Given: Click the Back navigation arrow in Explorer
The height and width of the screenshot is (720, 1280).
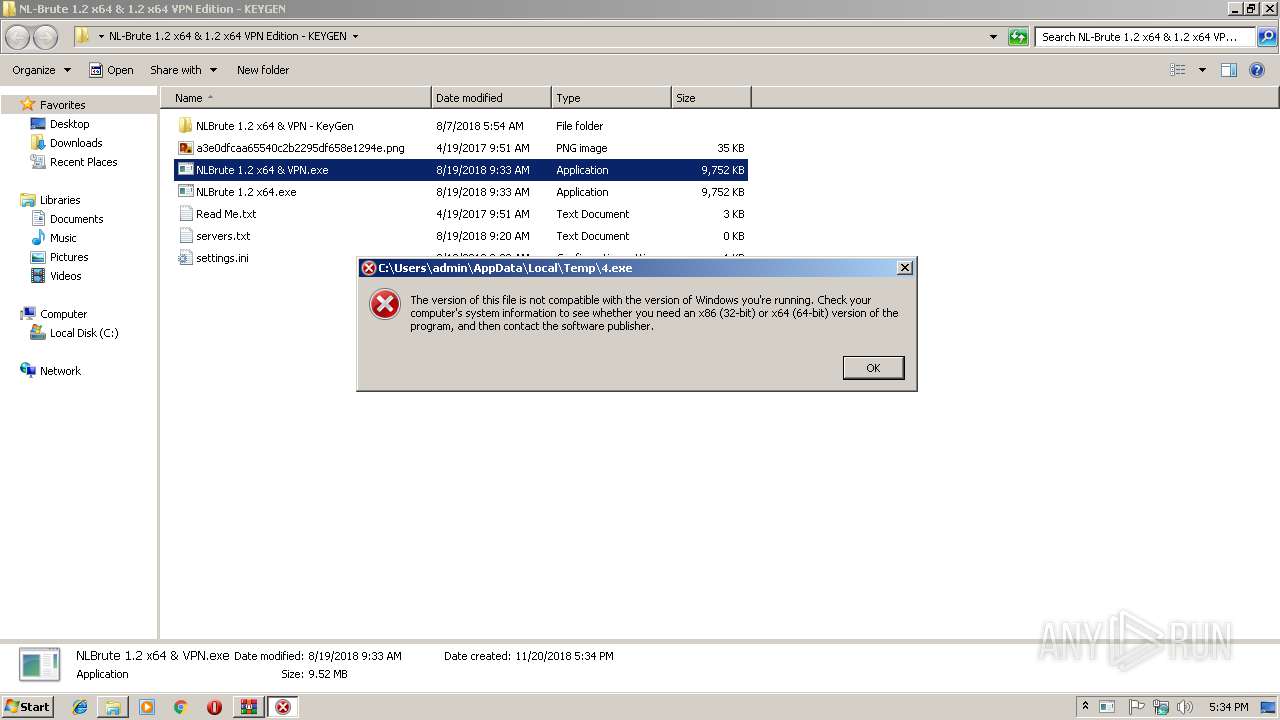Looking at the screenshot, I should point(18,38).
